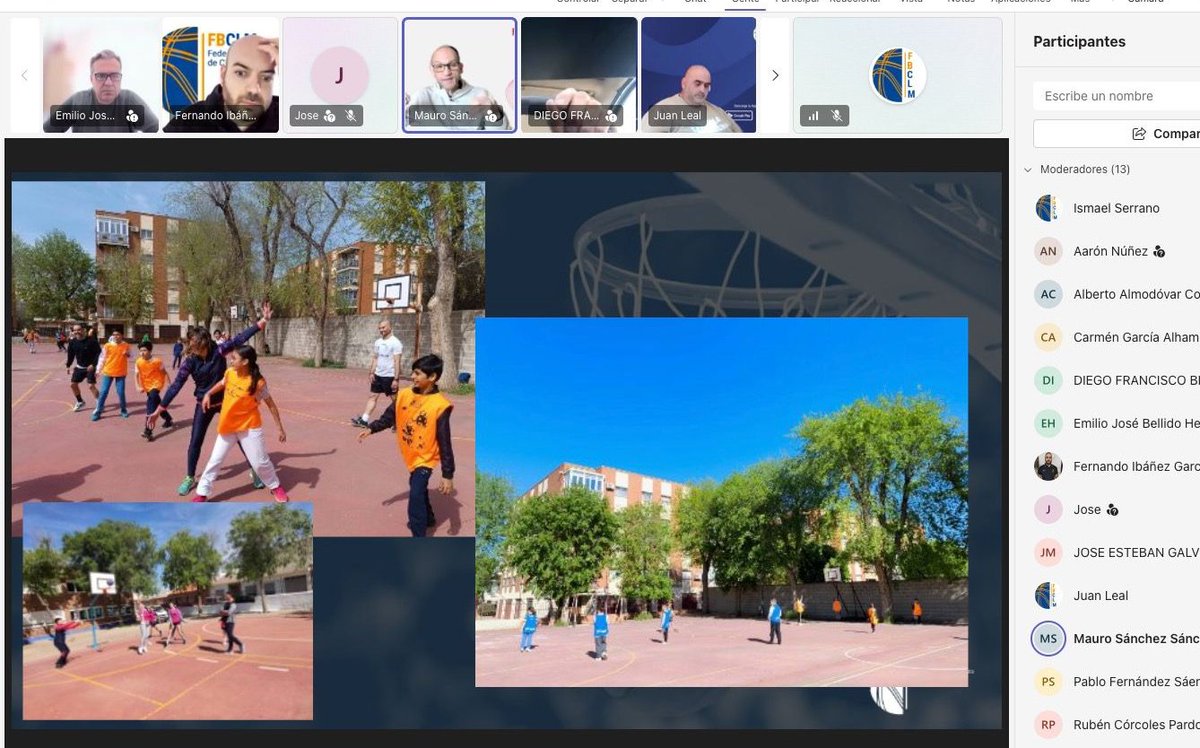Select Emilio José's video tile
The width and height of the screenshot is (1200, 748).
pos(100,75)
